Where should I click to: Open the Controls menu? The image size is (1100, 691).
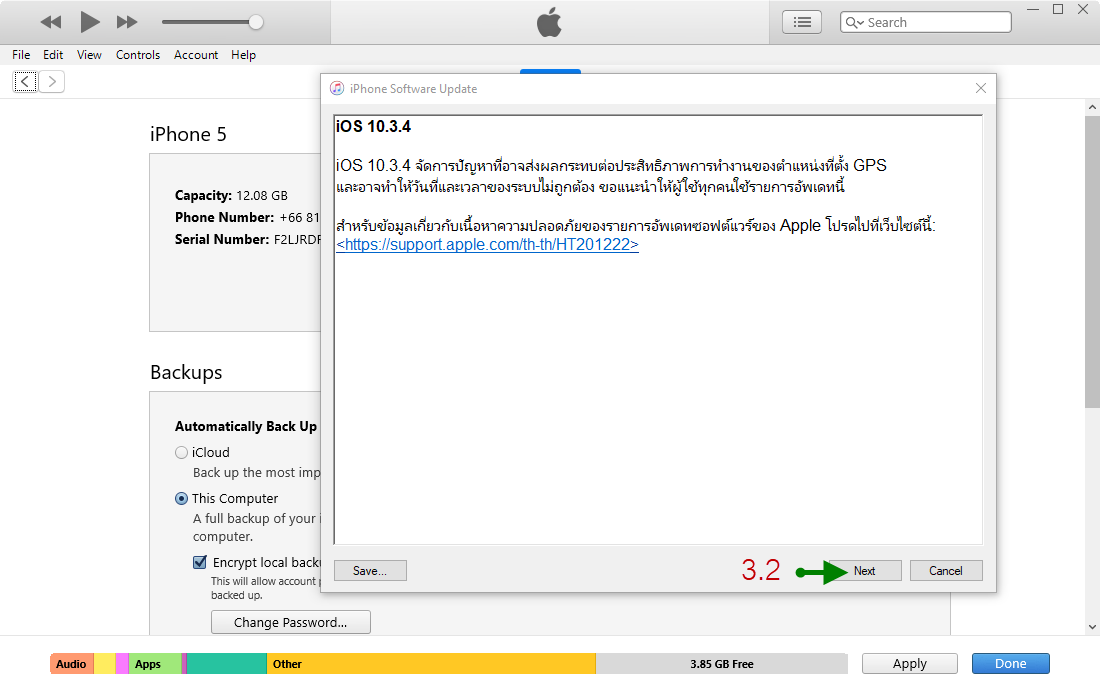138,55
